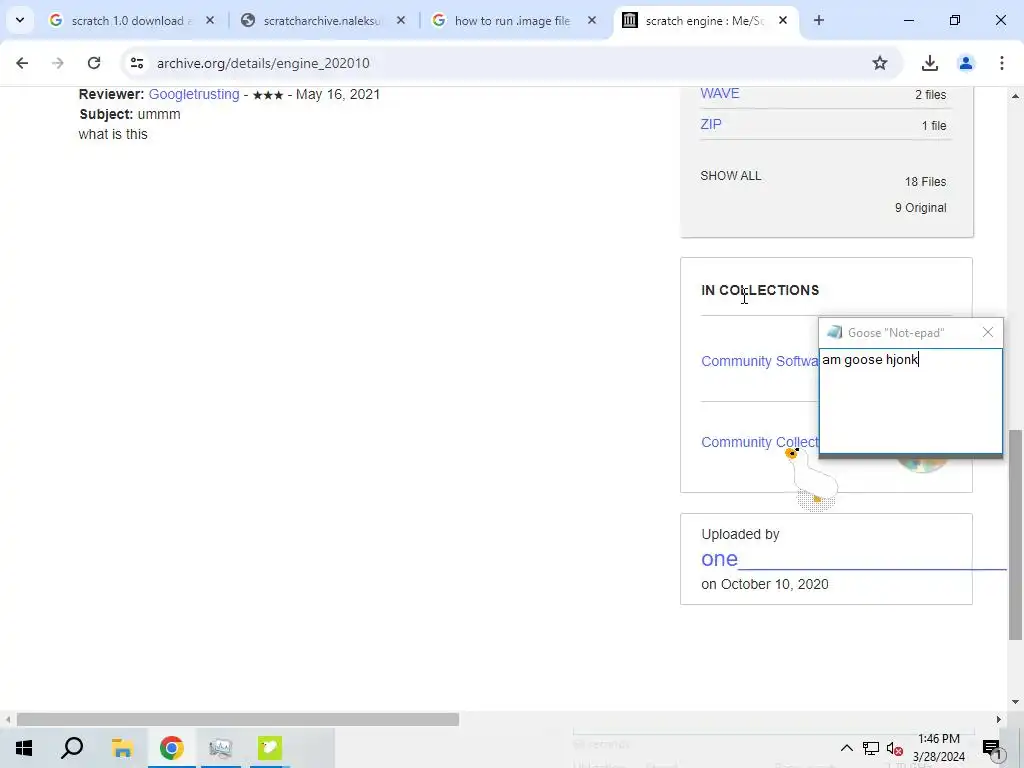Screen dimensions: 1024x768
Task: Click the 'what is this' review text
Action: coord(113,134)
